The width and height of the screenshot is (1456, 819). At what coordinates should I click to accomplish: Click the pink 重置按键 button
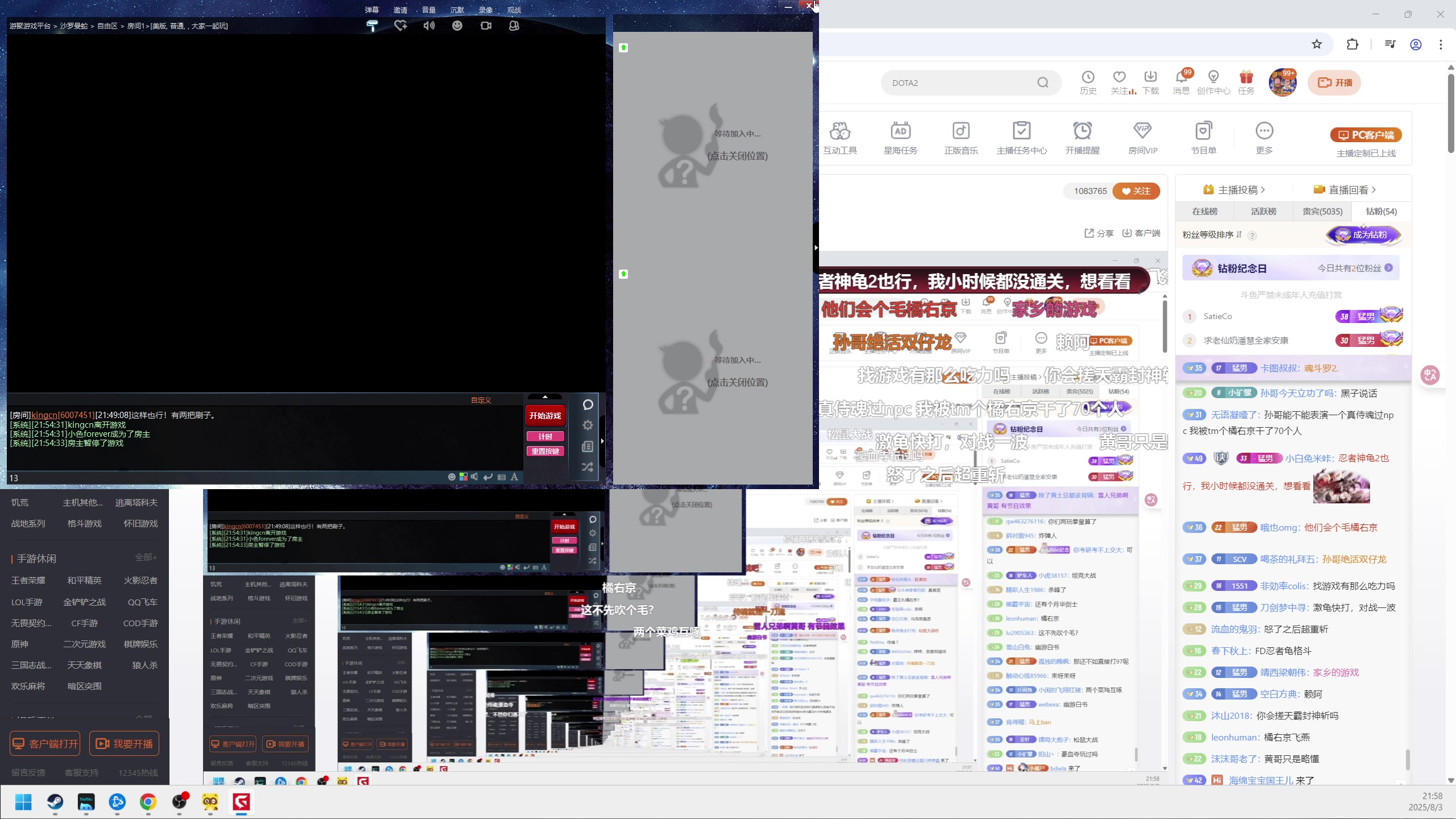(545, 451)
